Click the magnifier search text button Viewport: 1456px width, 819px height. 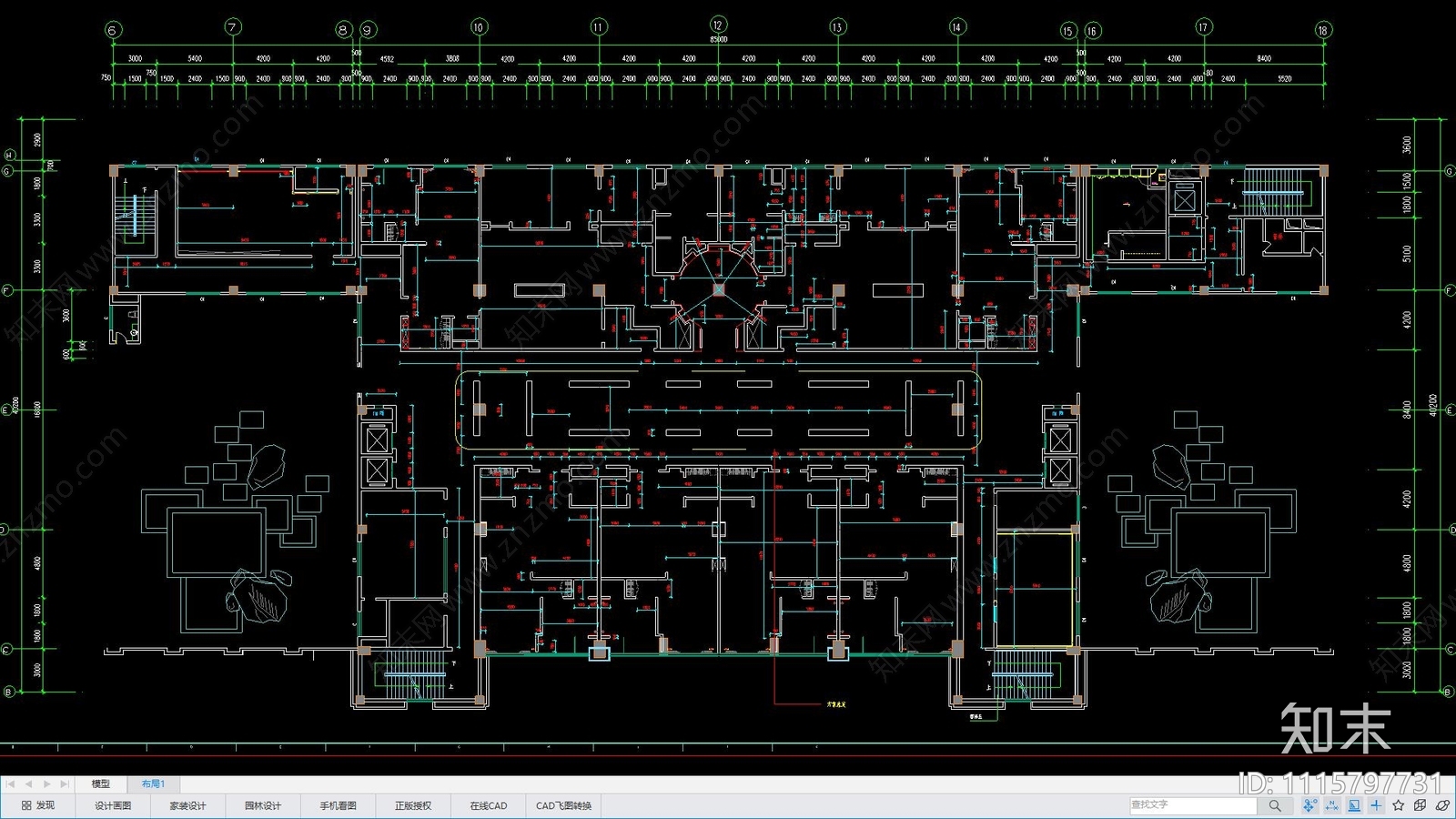click(x=1275, y=805)
